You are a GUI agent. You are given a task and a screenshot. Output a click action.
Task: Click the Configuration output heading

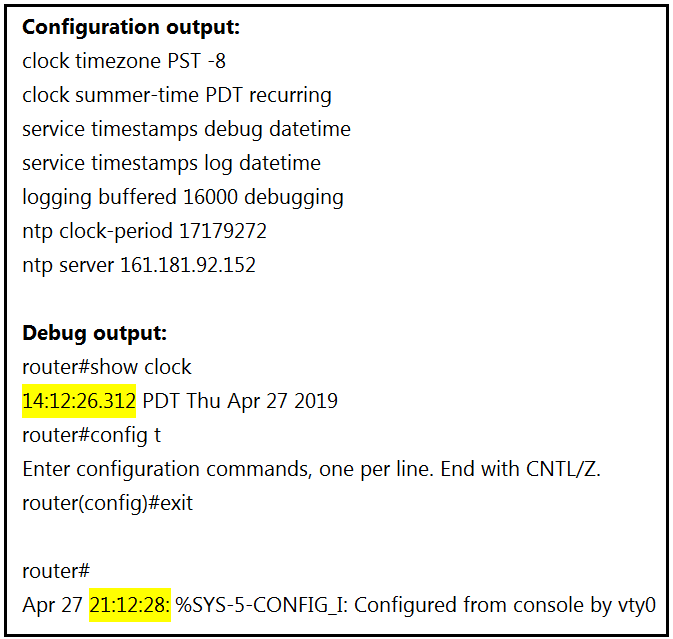pyautogui.click(x=131, y=27)
